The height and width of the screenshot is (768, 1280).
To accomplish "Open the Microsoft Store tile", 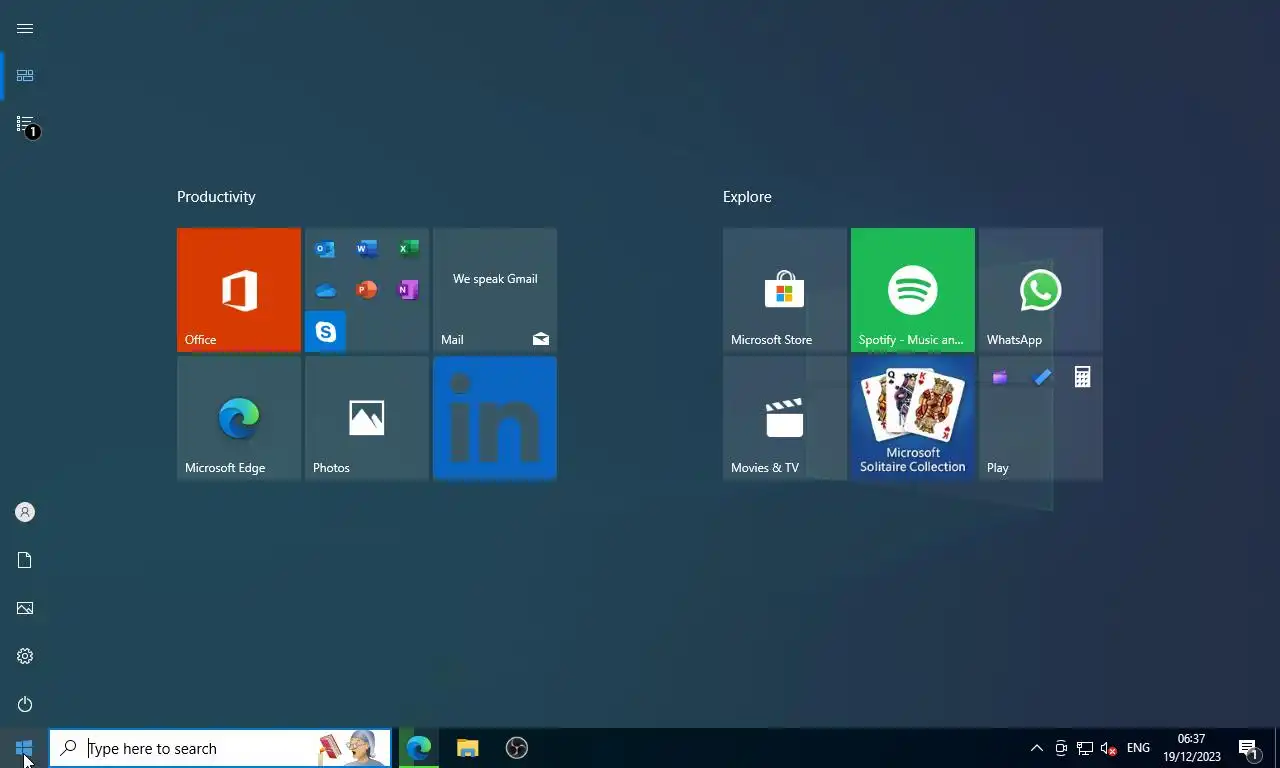I will (x=785, y=290).
